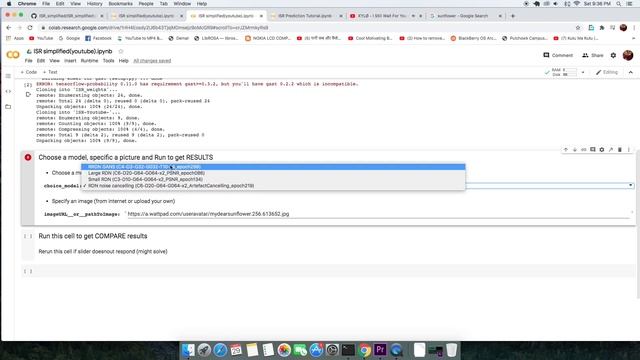
Task: Move the cell down with the arrow icon
Action: coord(575,150)
